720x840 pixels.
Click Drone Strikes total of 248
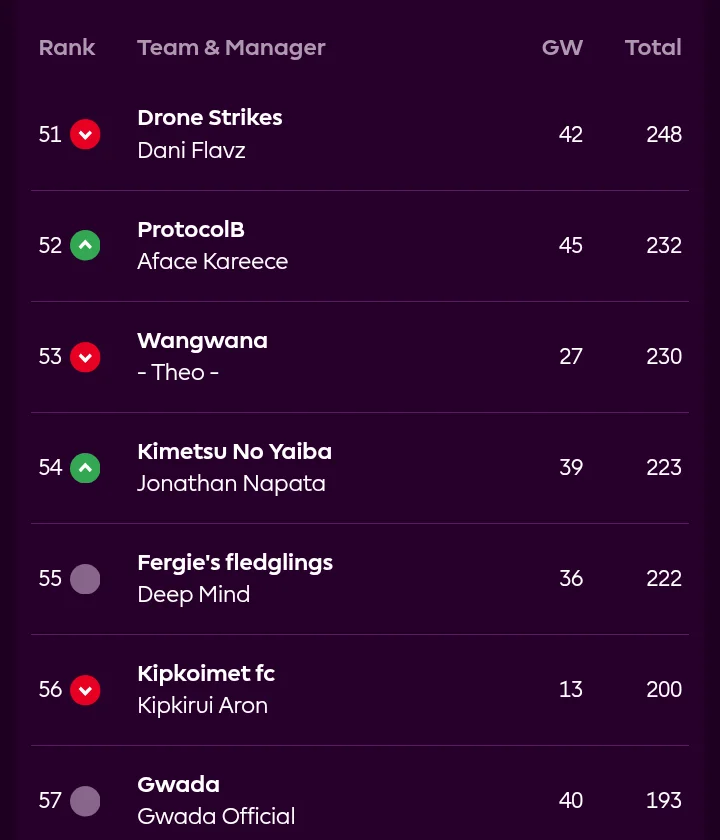[664, 134]
